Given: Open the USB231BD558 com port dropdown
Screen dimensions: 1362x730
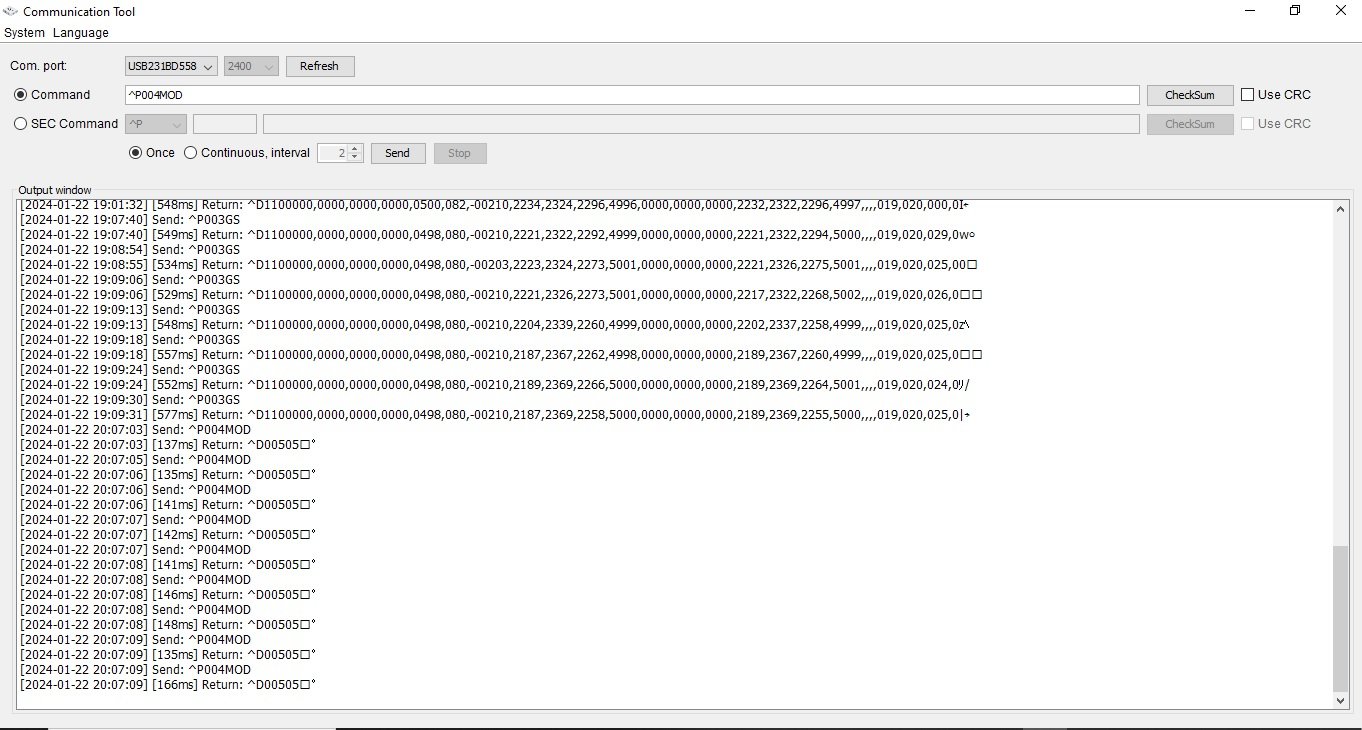Looking at the screenshot, I should coord(171,66).
